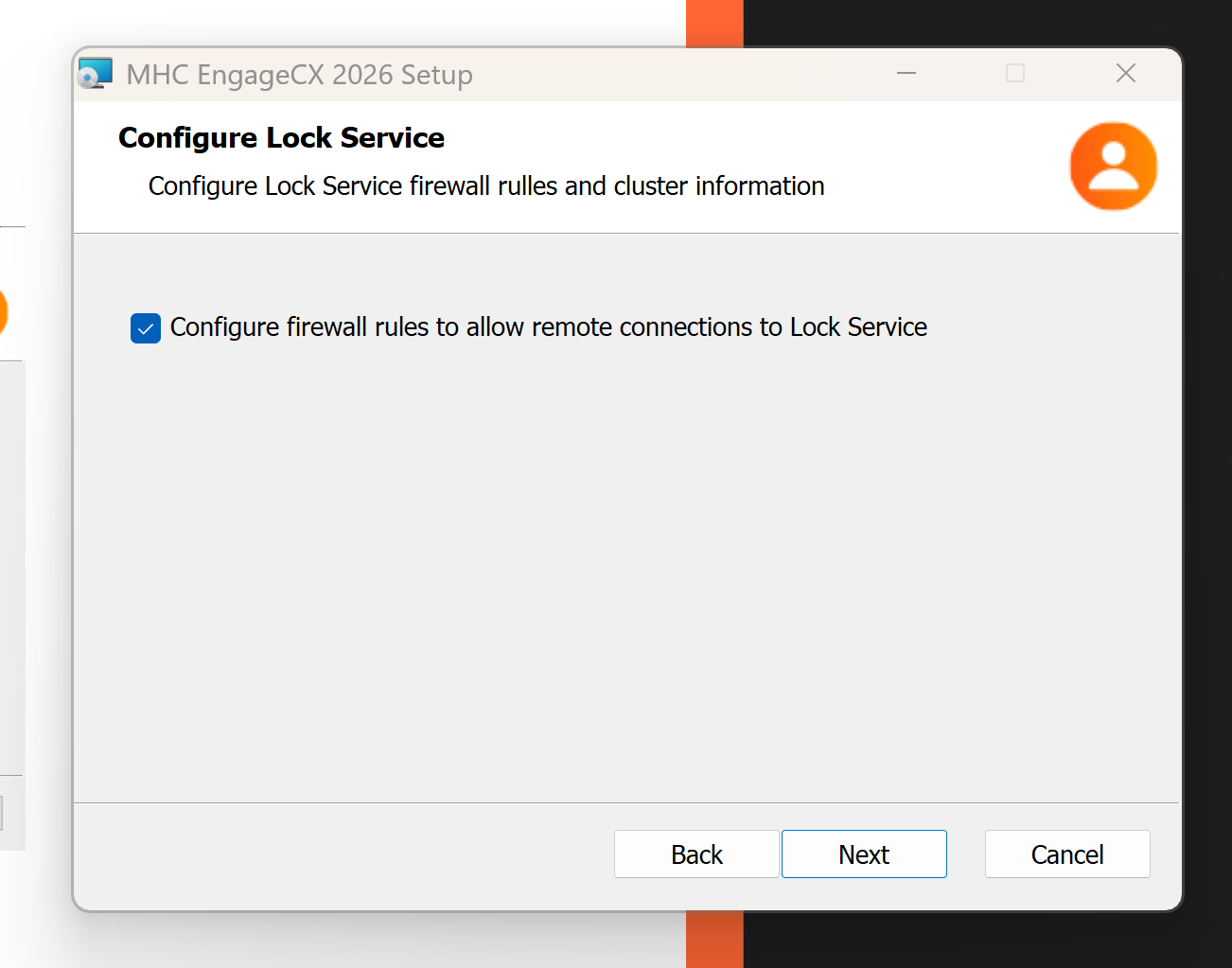Image resolution: width=1232 pixels, height=968 pixels.
Task: Click the orange user profile logo
Action: point(1114,167)
